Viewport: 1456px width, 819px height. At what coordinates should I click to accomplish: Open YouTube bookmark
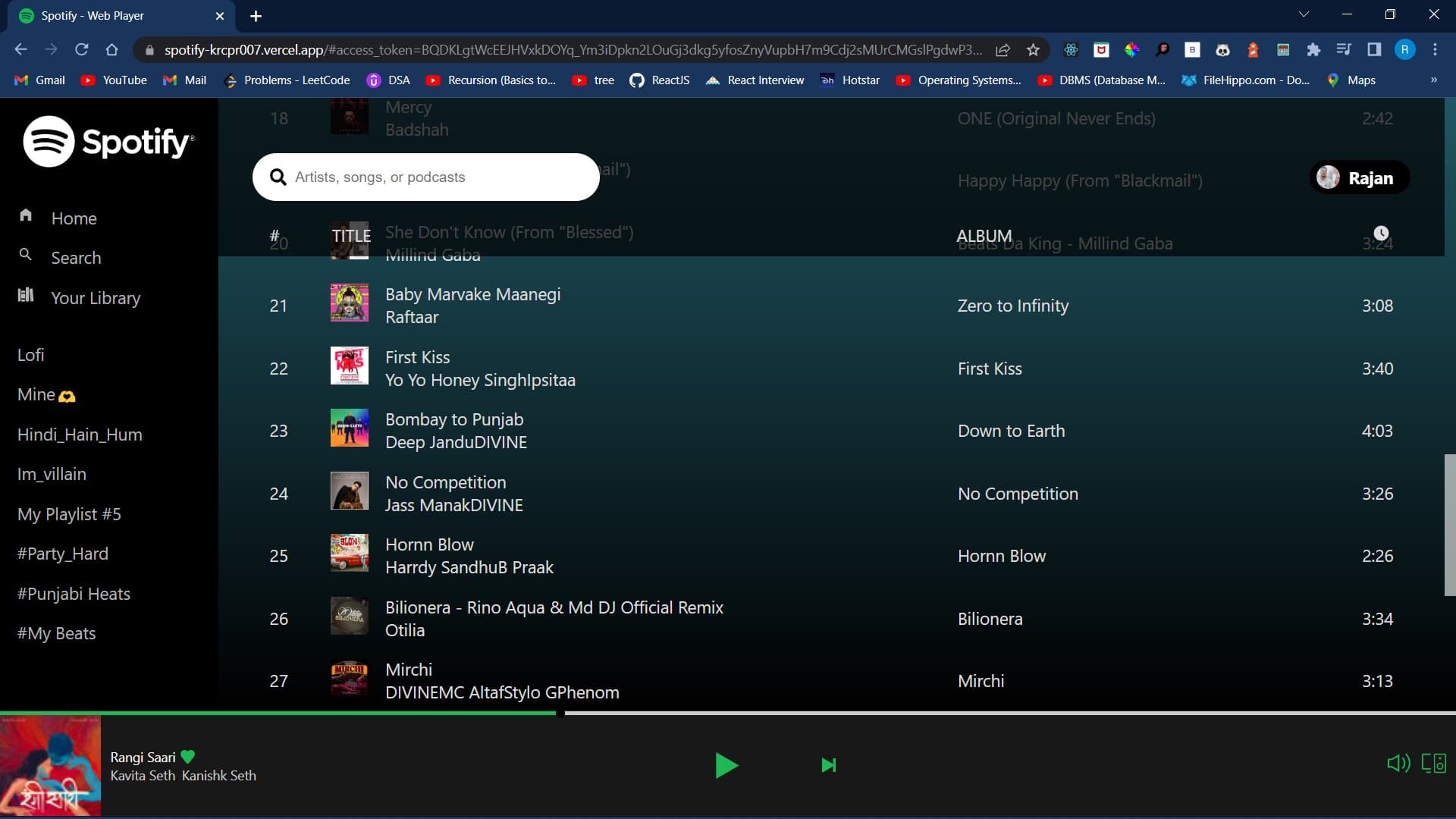(114, 80)
